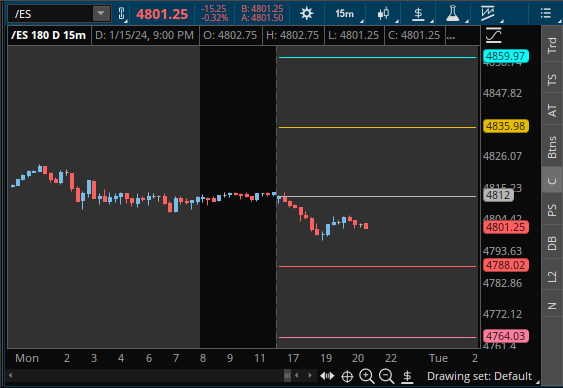Click the crosshair target icon
The width and height of the screenshot is (563, 388).
347,377
